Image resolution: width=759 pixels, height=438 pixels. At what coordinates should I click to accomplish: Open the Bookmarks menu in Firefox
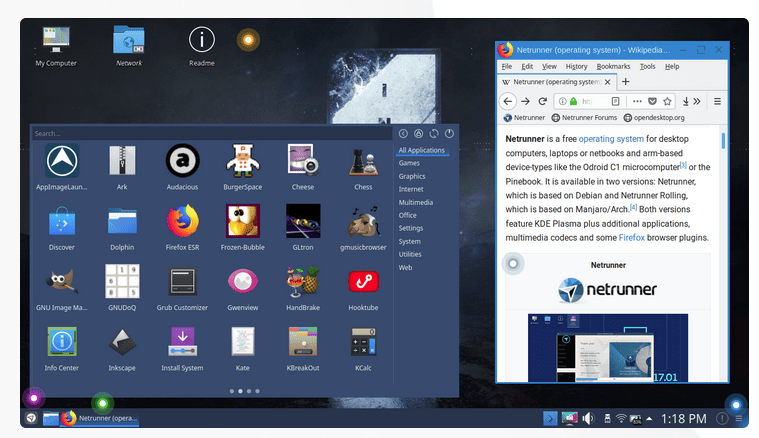pos(613,66)
